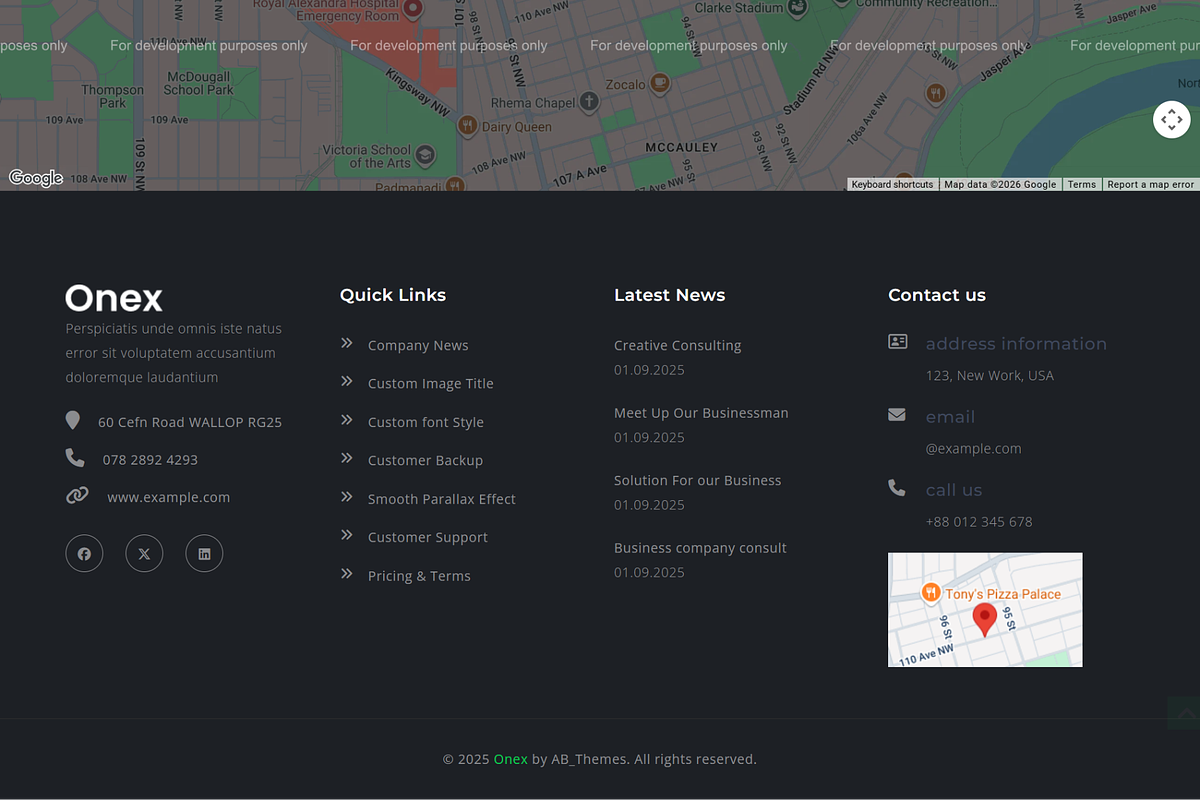Click the @example.com email text
Screen dimensions: 1200x800
pos(974,449)
